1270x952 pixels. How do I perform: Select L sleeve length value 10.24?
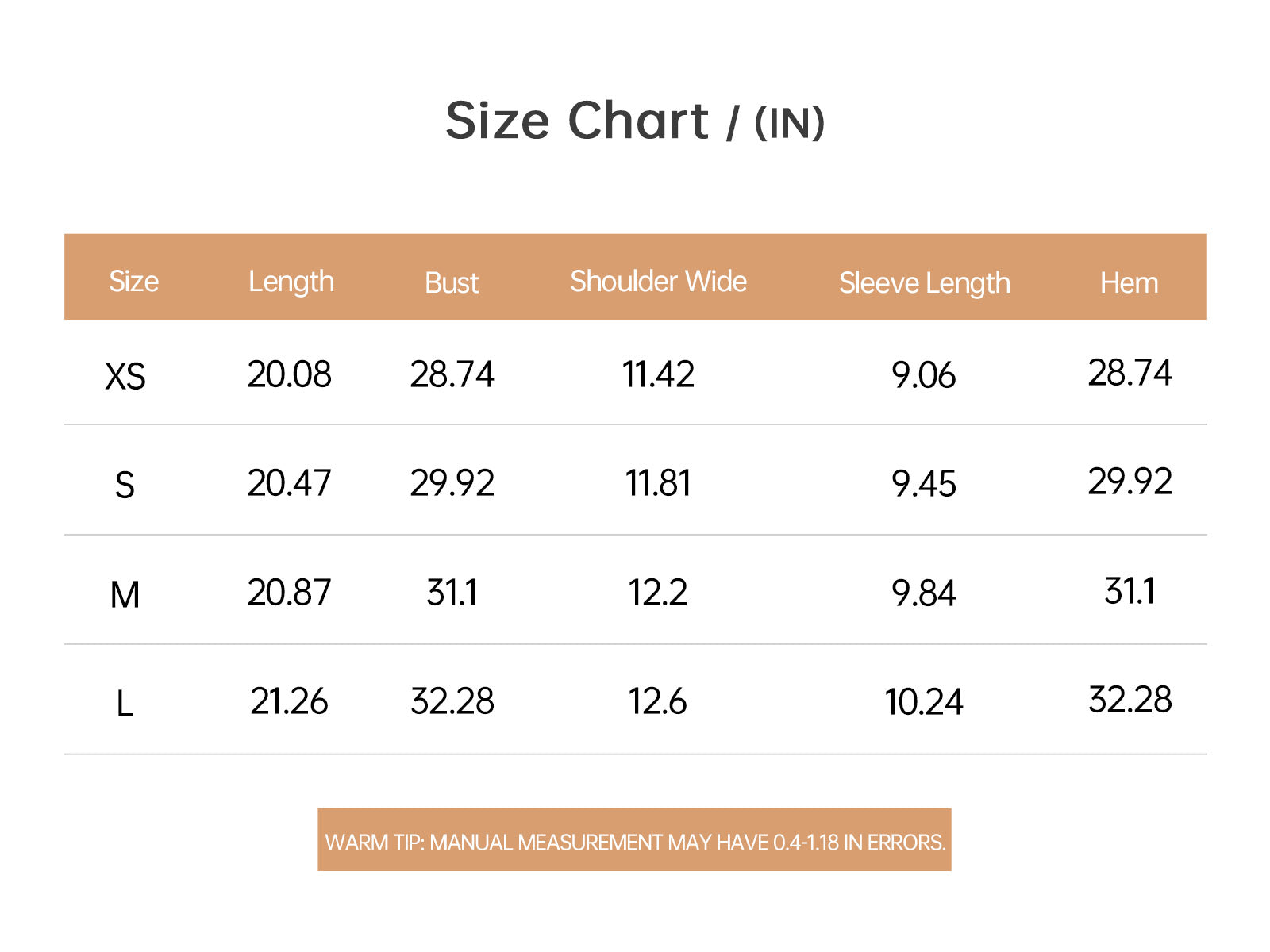pyautogui.click(x=924, y=702)
